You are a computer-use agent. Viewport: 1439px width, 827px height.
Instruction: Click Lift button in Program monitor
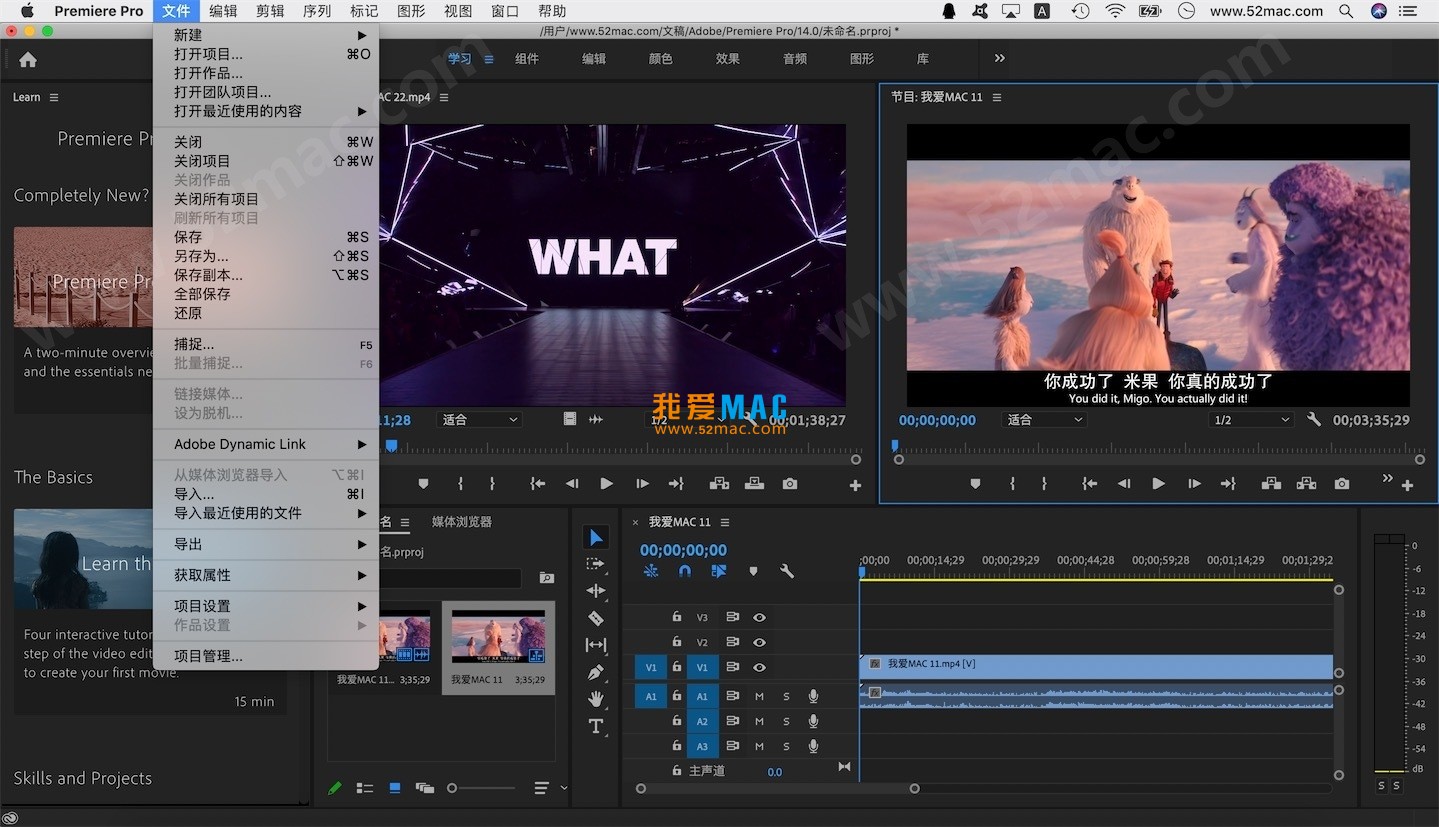tap(1271, 484)
